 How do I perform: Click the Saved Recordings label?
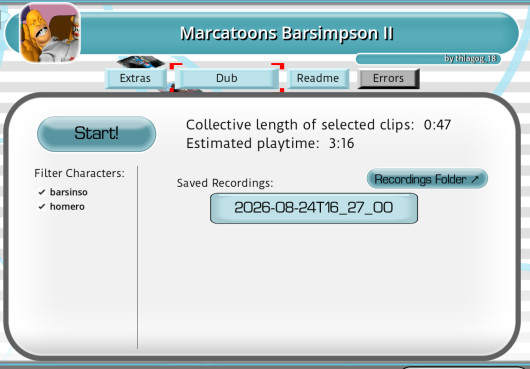pyautogui.click(x=225, y=183)
